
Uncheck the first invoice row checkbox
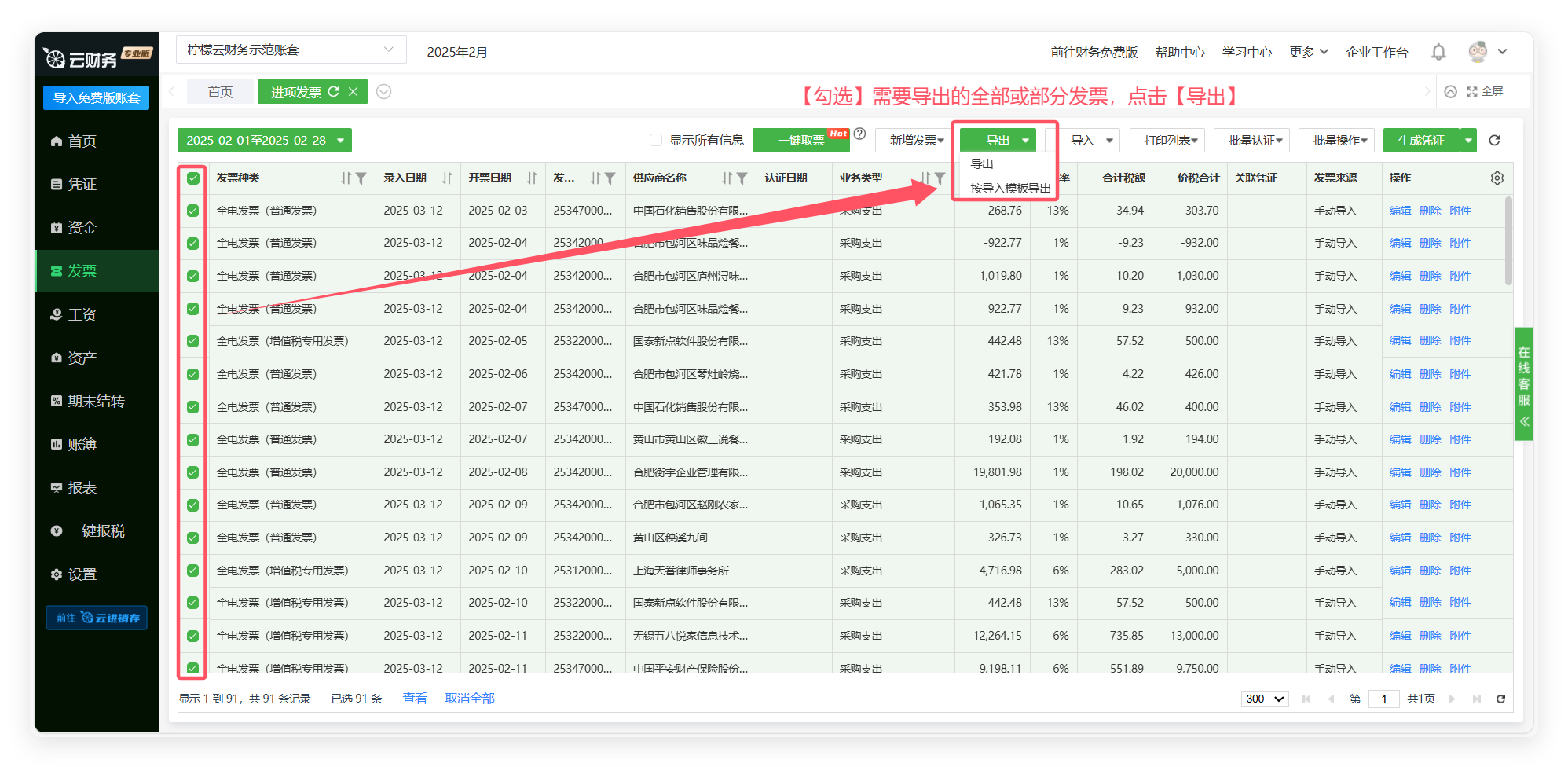point(193,211)
